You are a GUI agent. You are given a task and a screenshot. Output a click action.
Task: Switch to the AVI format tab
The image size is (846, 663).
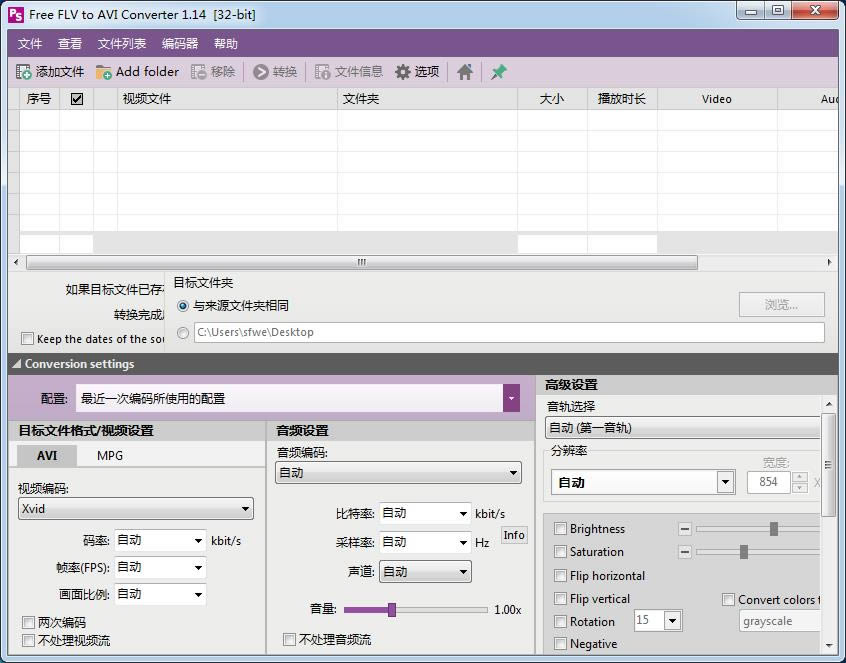47,456
